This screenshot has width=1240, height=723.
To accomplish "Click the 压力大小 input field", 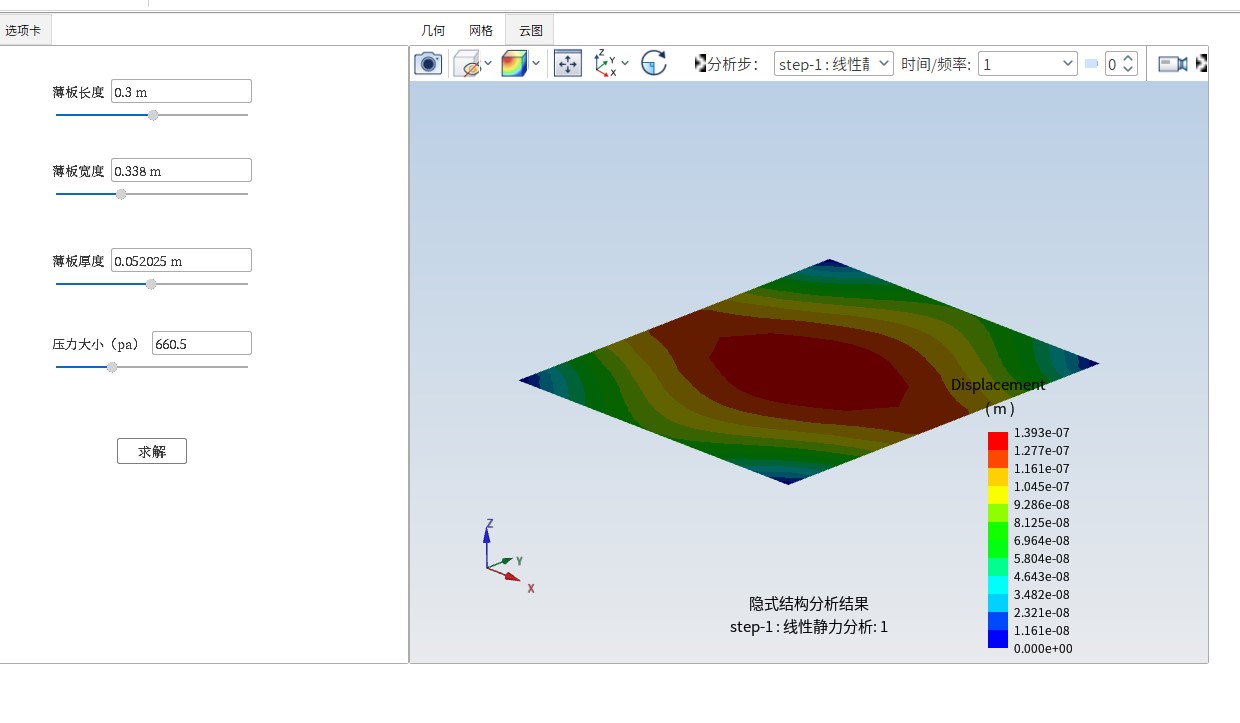I will (x=201, y=342).
